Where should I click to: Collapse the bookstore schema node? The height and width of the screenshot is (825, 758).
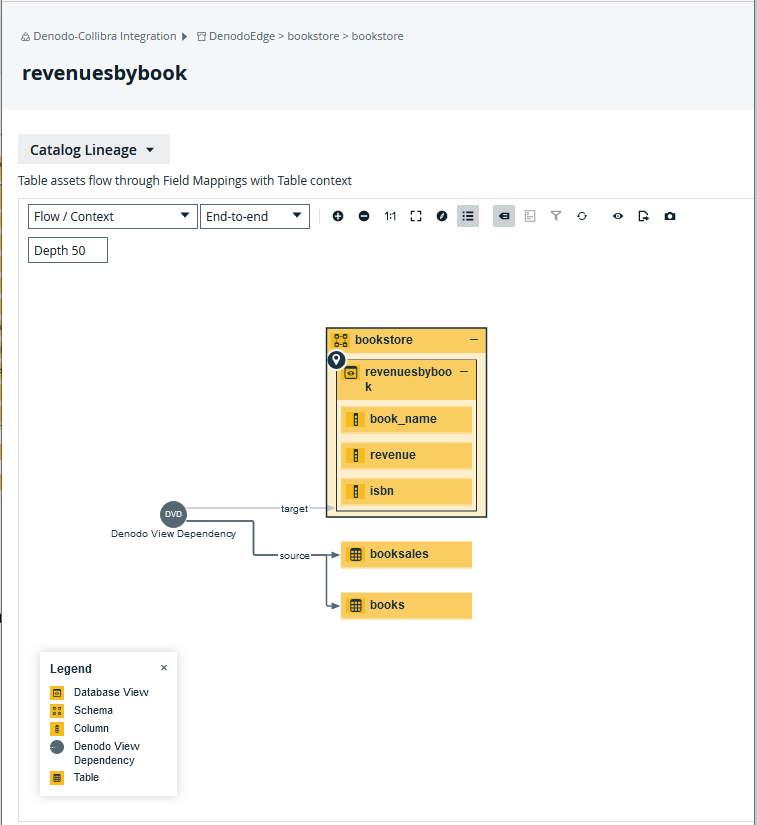[474, 340]
